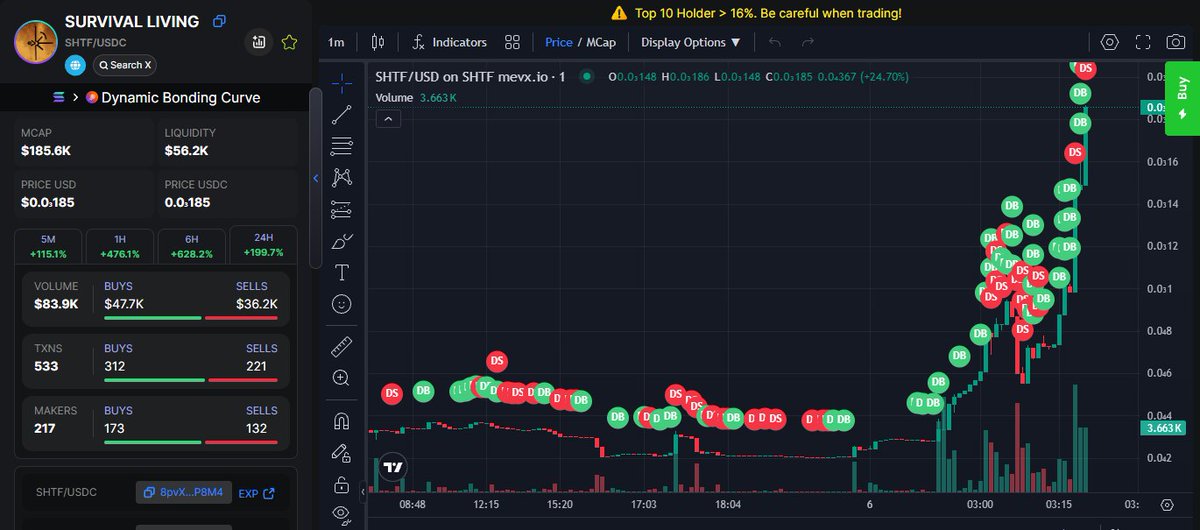Copy the 8pvX...P8M4 pair address

pos(185,493)
